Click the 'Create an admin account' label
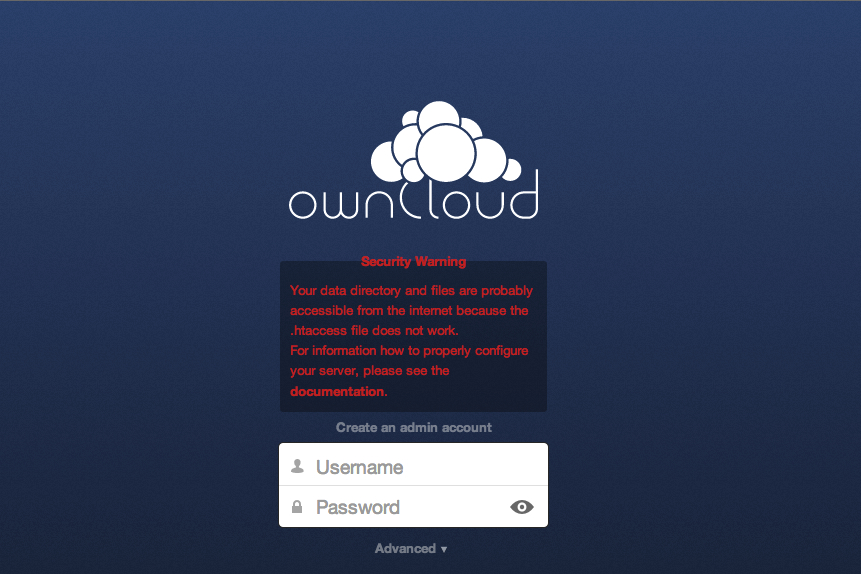Image resolution: width=861 pixels, height=574 pixels. pos(413,427)
